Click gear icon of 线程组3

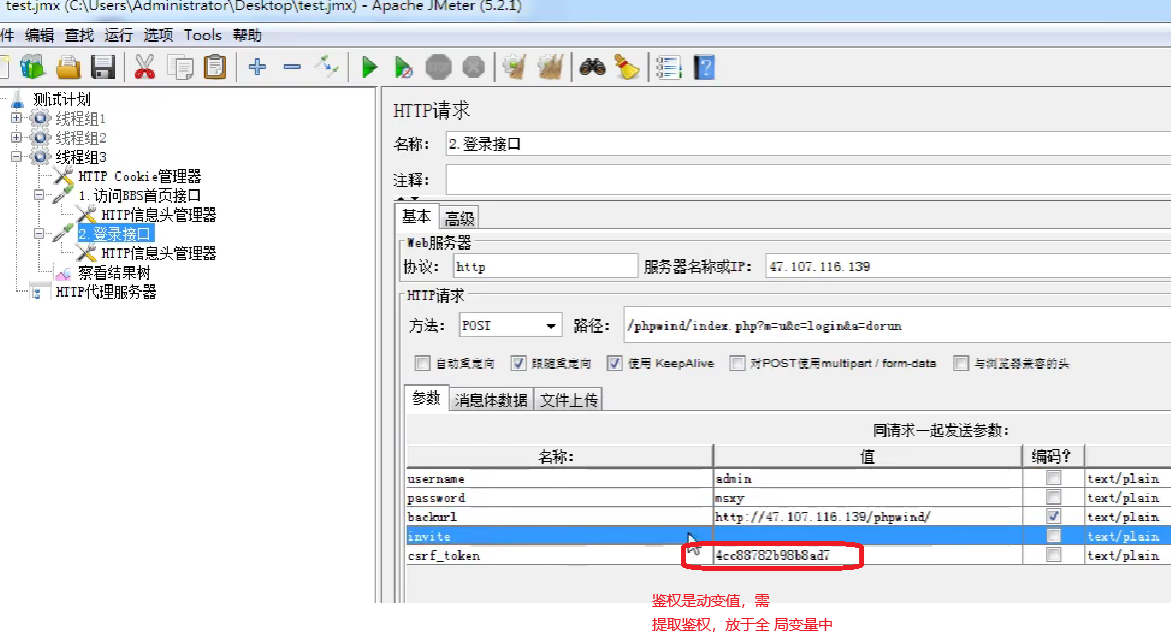40,157
